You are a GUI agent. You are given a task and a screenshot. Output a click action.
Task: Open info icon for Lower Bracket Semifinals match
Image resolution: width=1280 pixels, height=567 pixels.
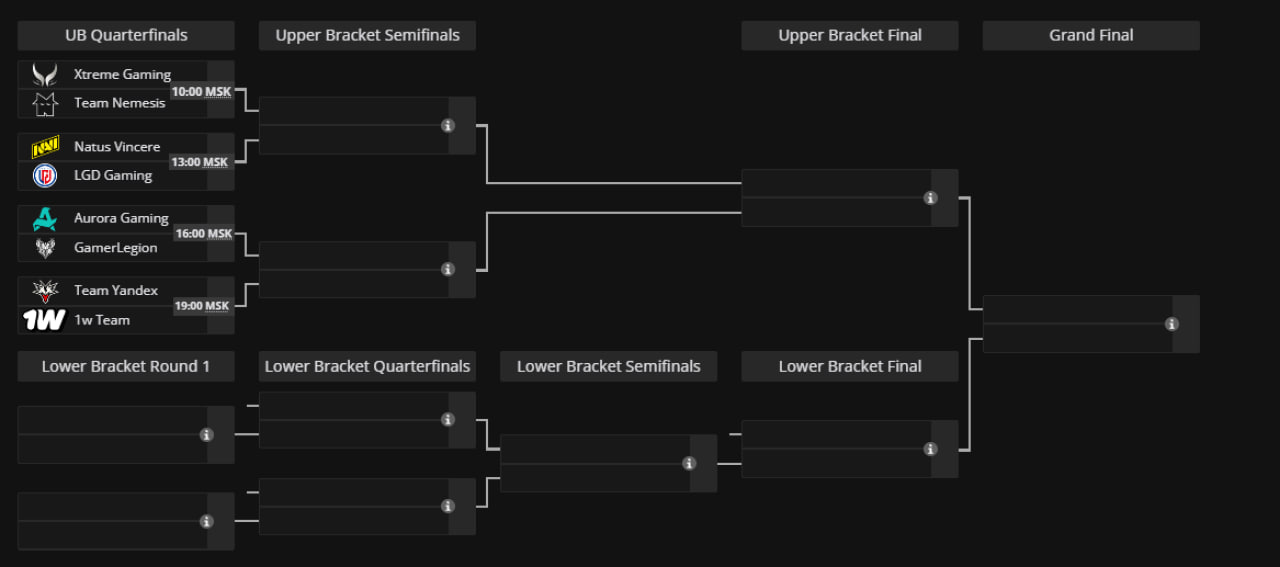(x=689, y=463)
